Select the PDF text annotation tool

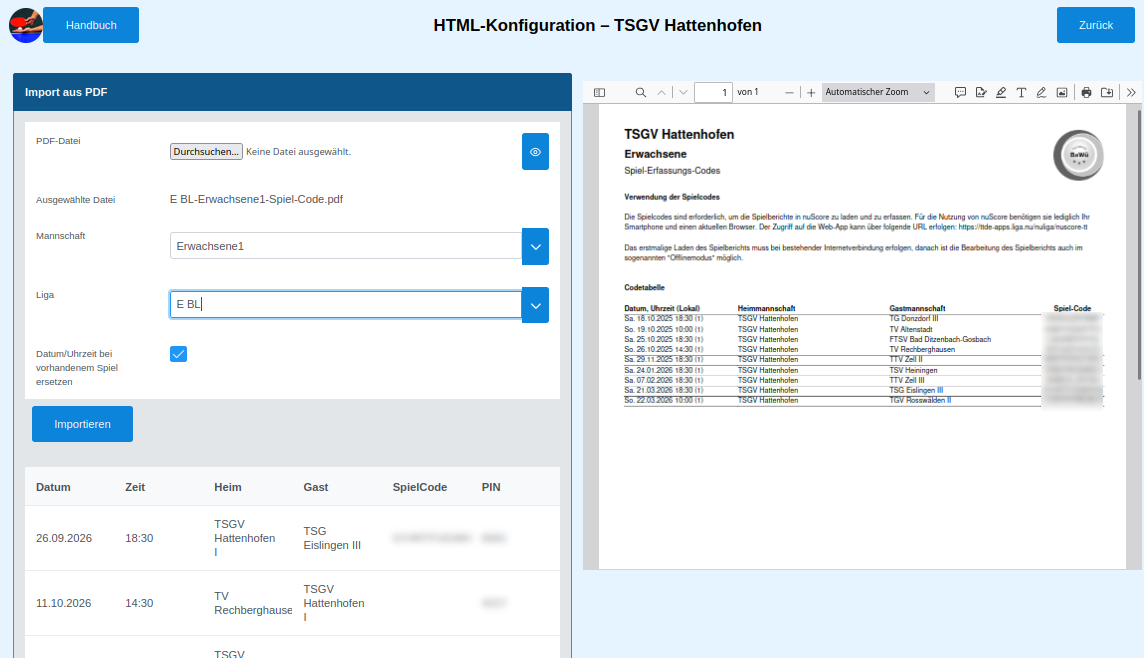pyautogui.click(x=1021, y=93)
